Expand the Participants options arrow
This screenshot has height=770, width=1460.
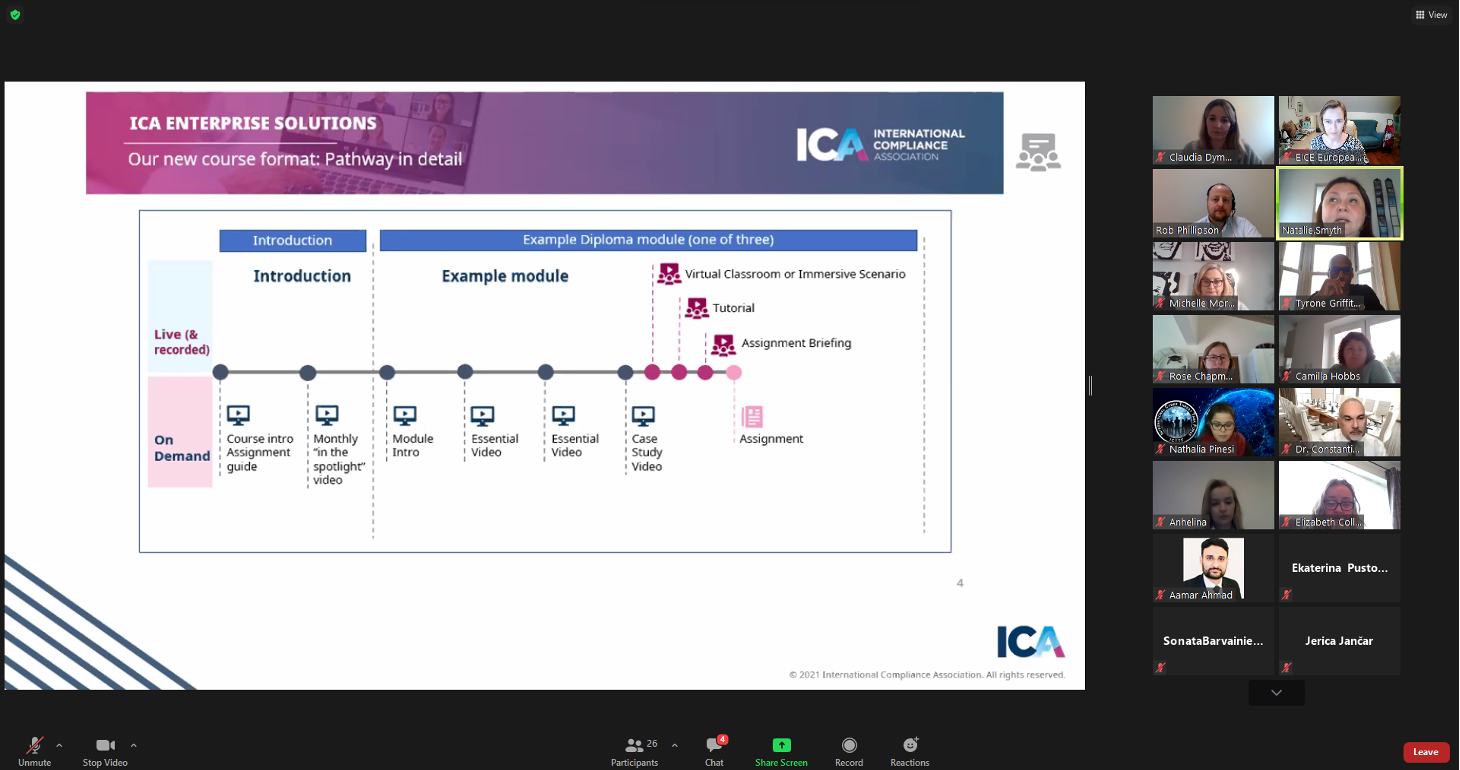[674, 744]
